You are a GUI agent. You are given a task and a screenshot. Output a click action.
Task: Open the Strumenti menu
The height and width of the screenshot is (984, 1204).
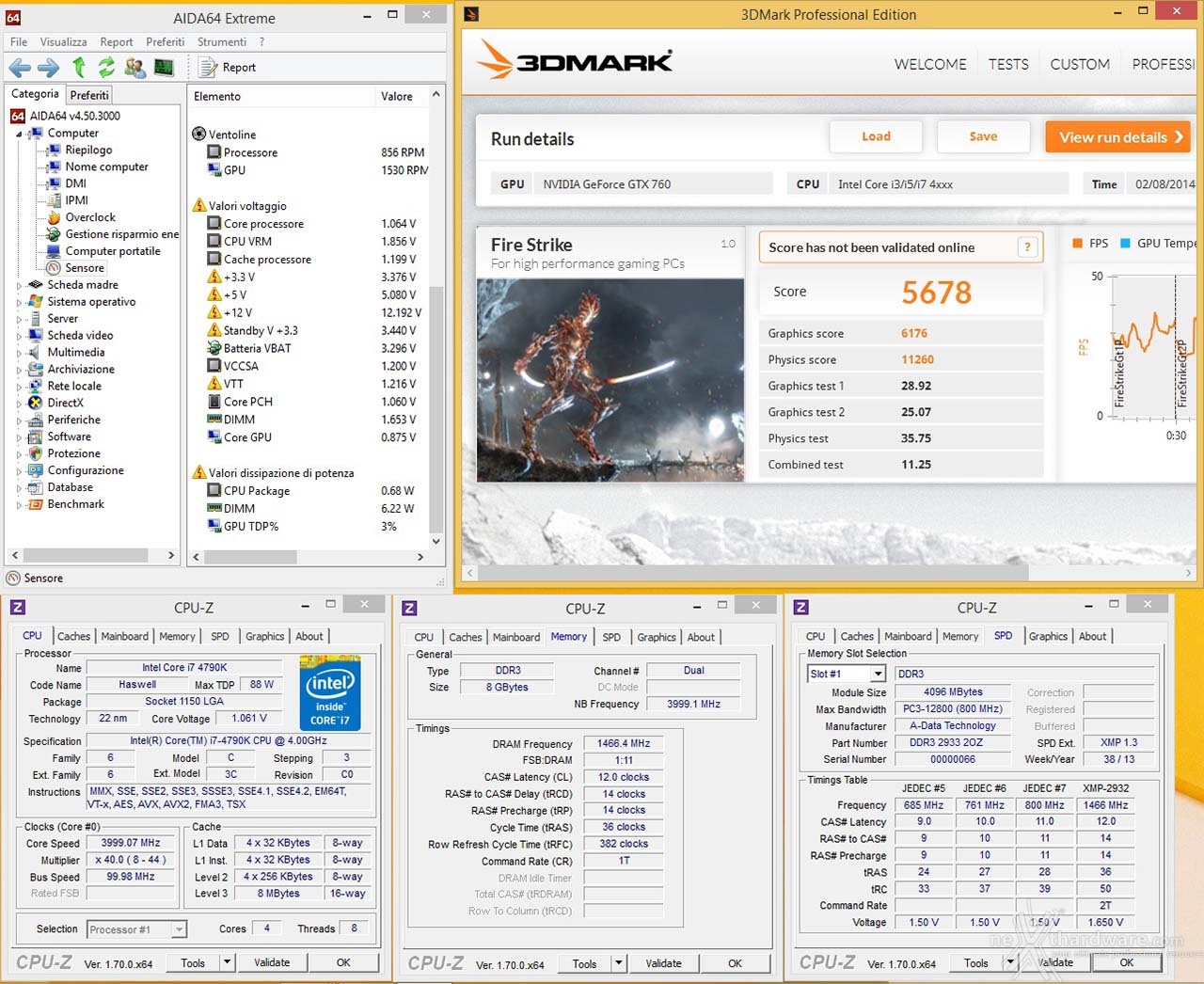click(x=222, y=42)
